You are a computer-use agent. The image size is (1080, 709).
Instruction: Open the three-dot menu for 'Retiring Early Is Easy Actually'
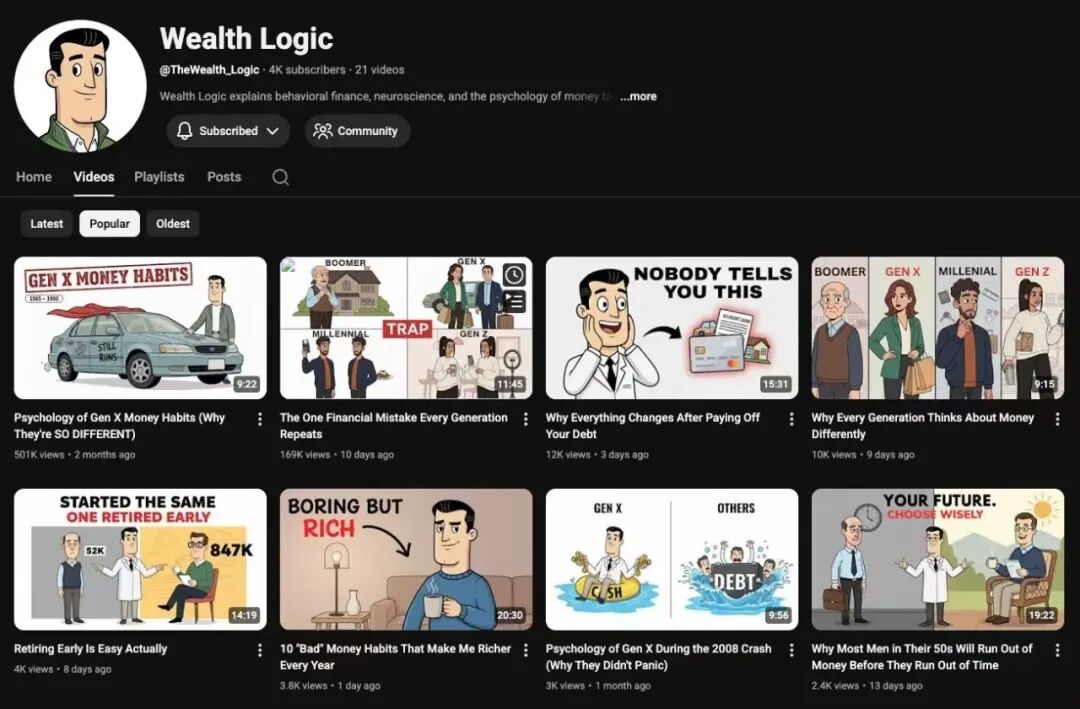pyautogui.click(x=261, y=649)
